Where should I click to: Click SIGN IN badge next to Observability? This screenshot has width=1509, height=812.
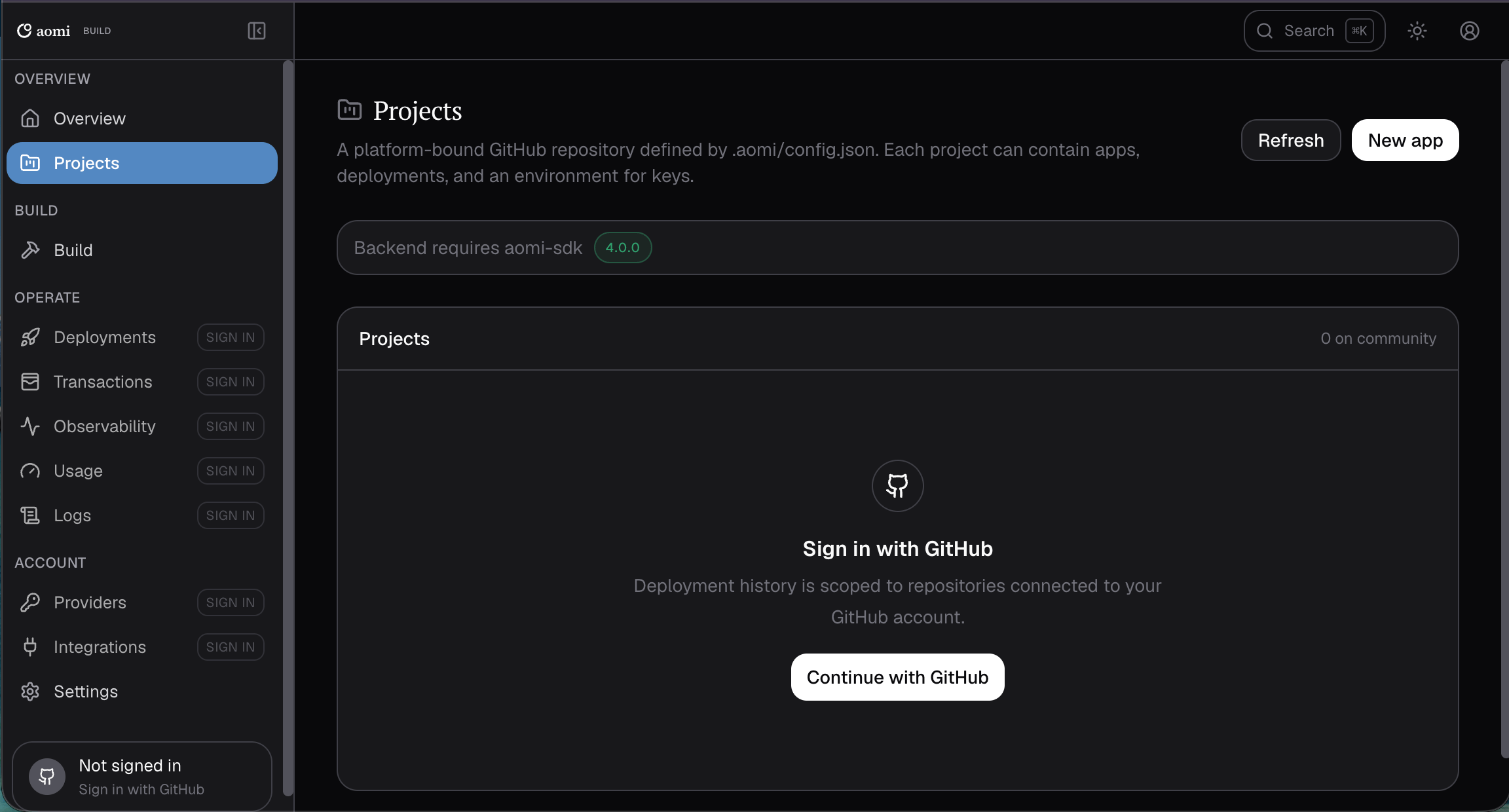click(231, 426)
